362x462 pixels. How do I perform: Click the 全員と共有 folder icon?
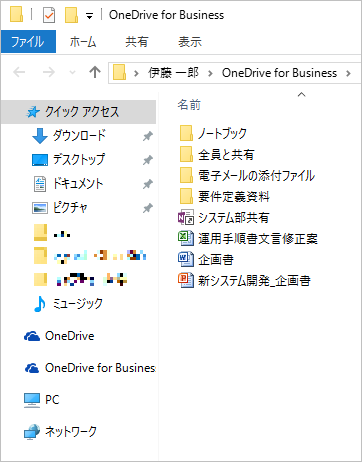point(186,154)
